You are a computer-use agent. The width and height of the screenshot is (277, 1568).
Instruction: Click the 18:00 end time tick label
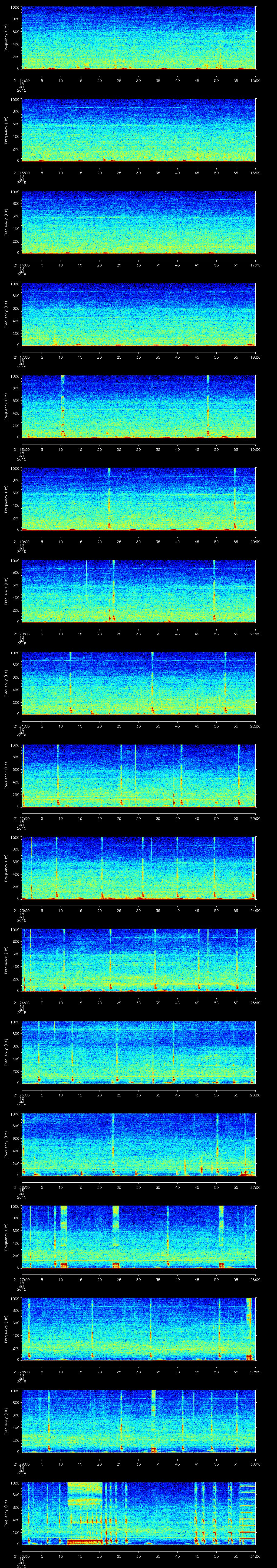coord(255,357)
